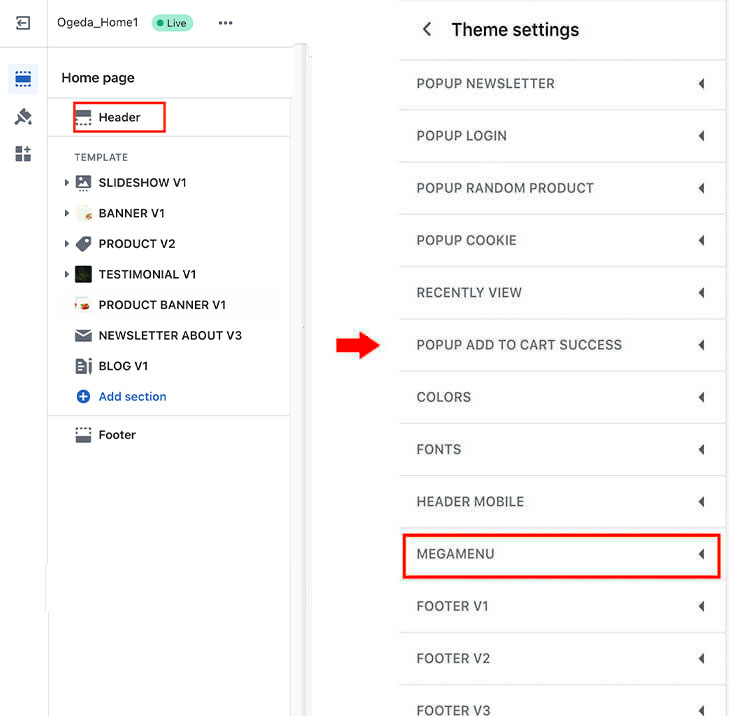This screenshot has width=729, height=716.
Task: Expand the SLIDESHOW V1 section
Action: (66, 183)
